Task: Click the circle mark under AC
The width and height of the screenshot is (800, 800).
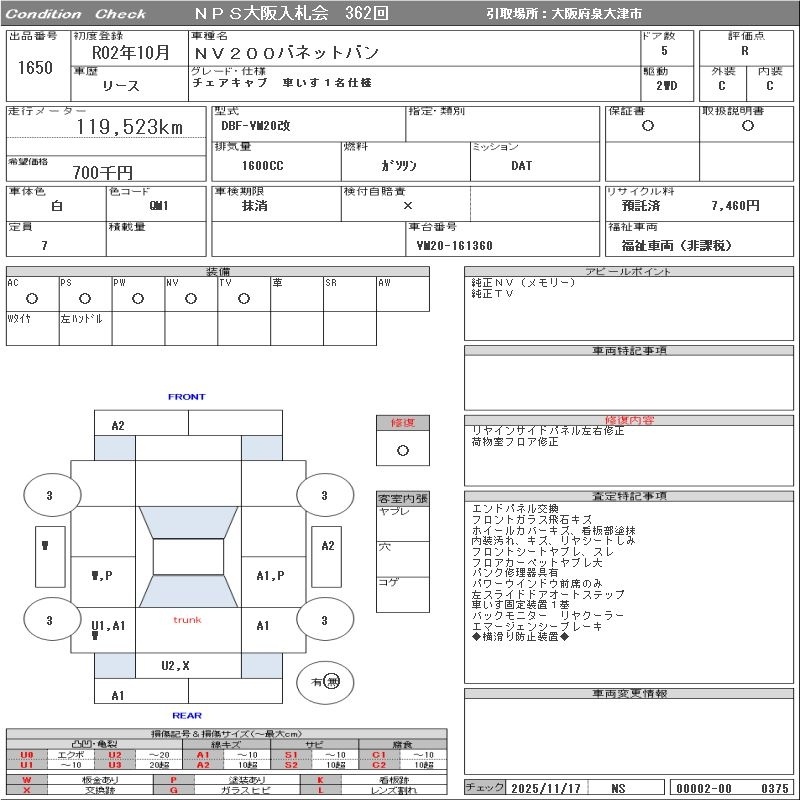Action: pos(32,298)
